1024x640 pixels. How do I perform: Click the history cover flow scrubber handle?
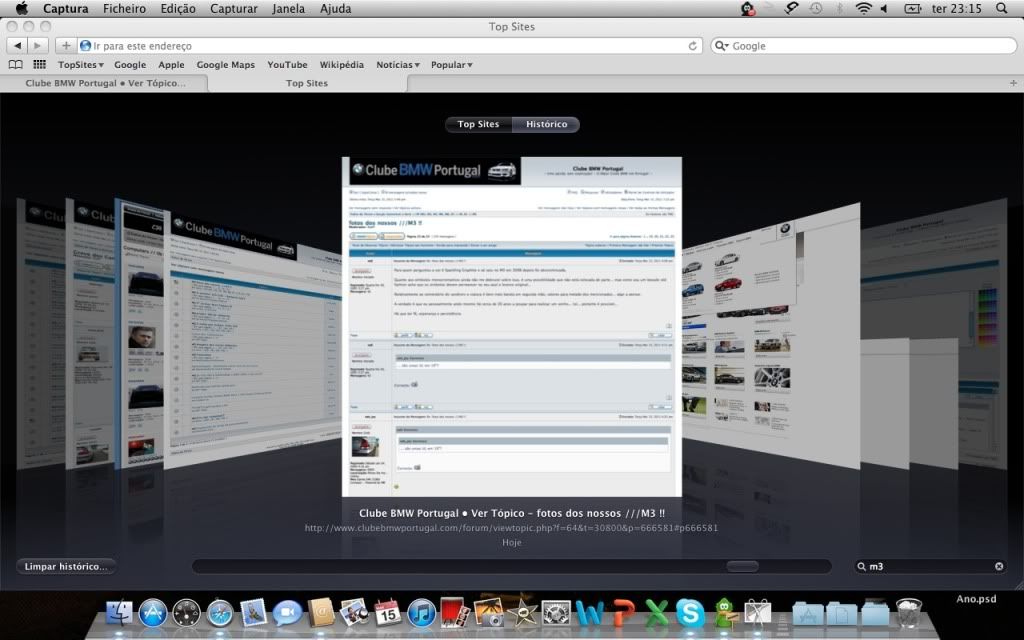pyautogui.click(x=743, y=566)
